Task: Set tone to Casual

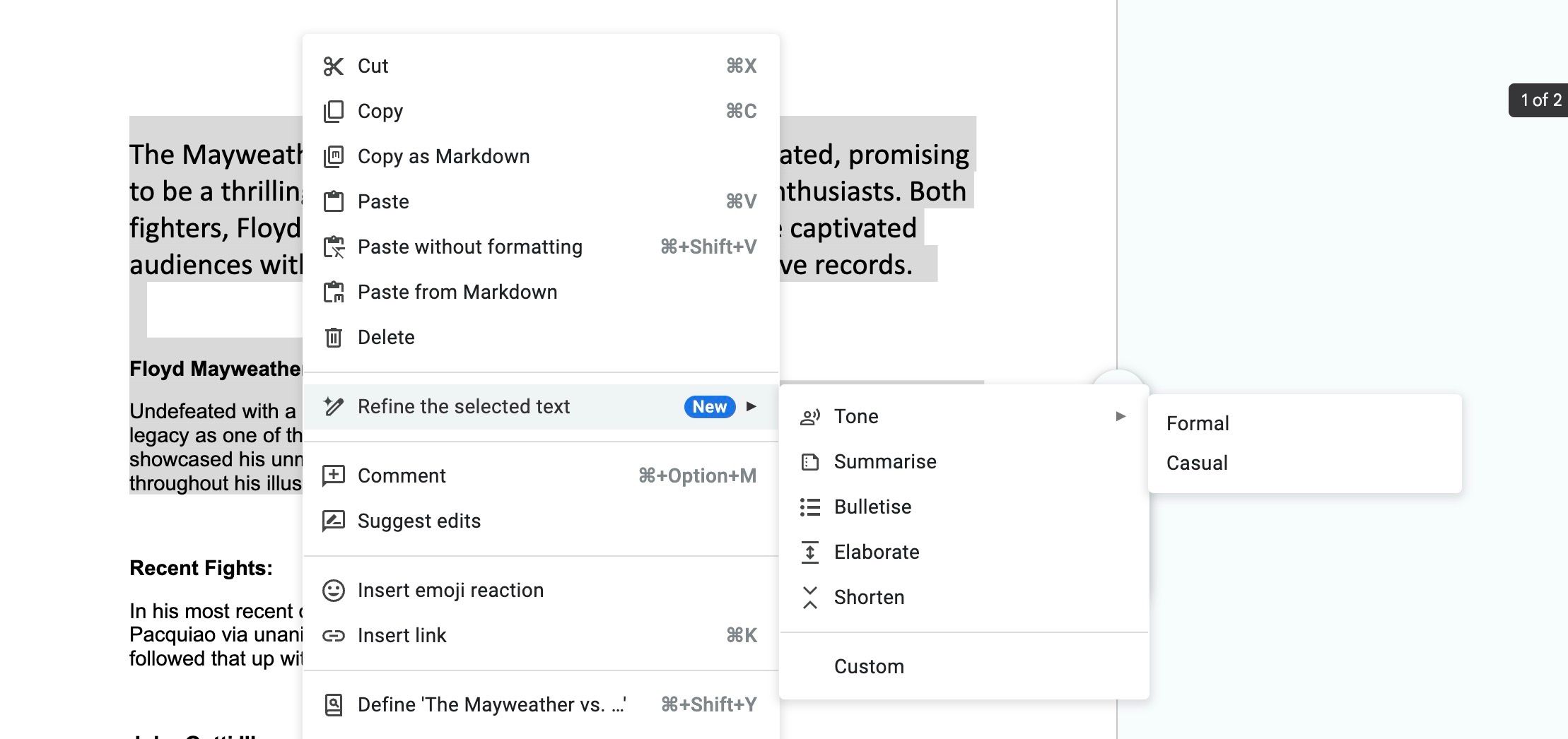Action: (1305, 463)
